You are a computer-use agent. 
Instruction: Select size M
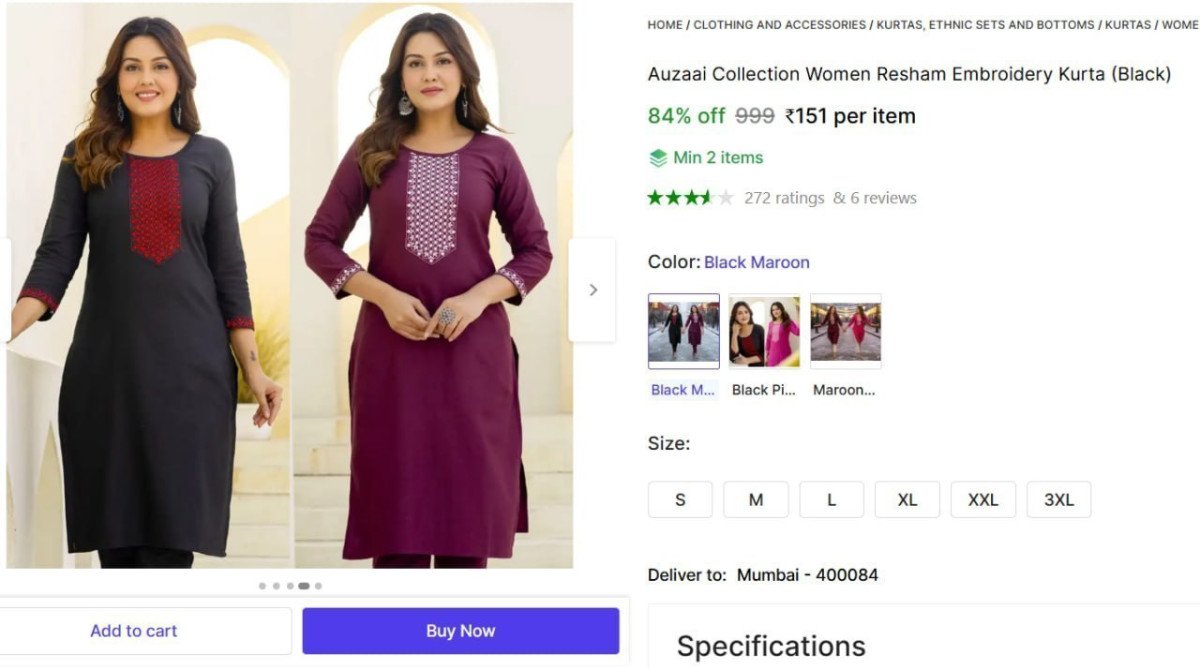tap(756, 499)
